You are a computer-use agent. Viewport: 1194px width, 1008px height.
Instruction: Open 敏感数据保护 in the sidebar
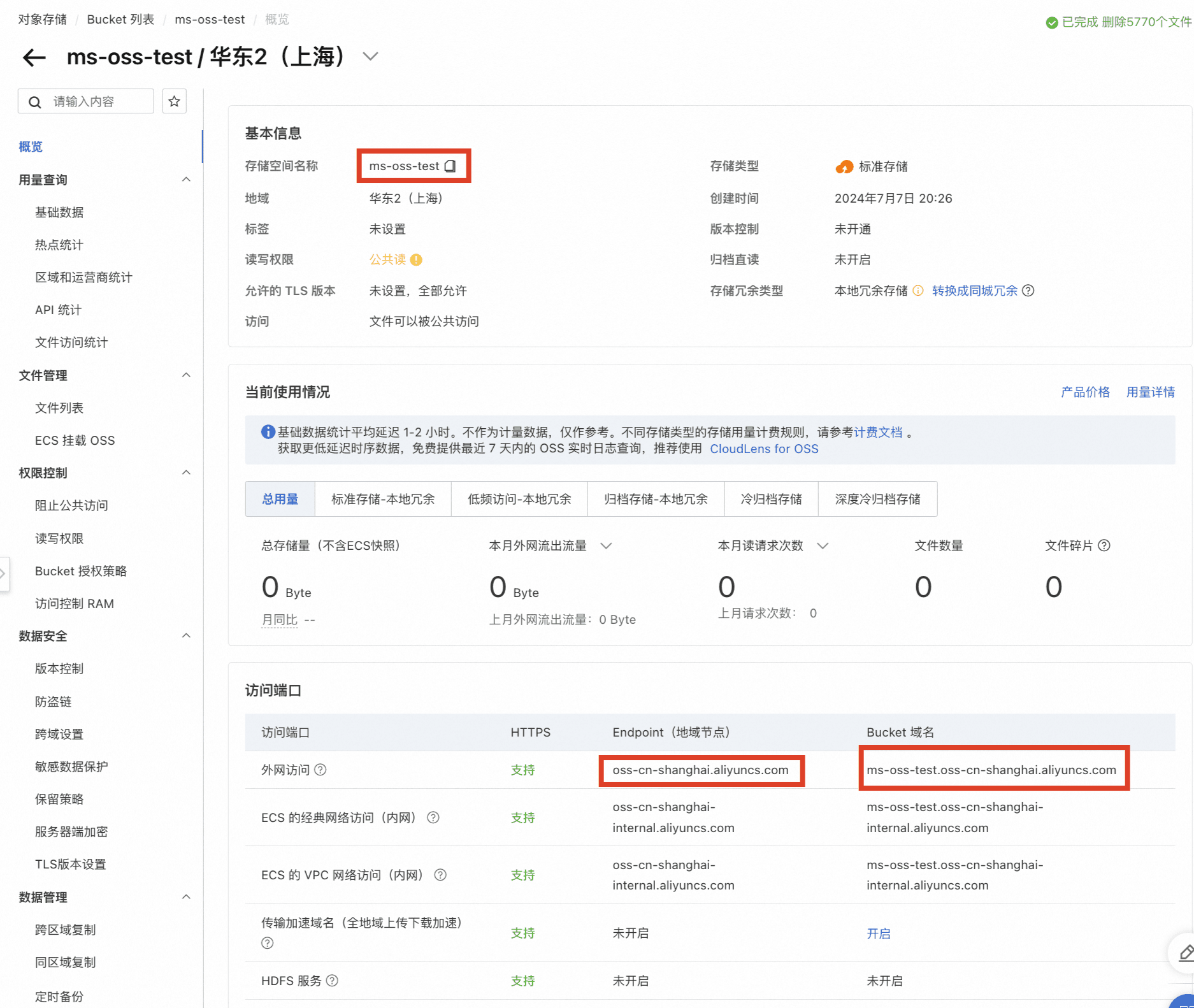coord(71,767)
